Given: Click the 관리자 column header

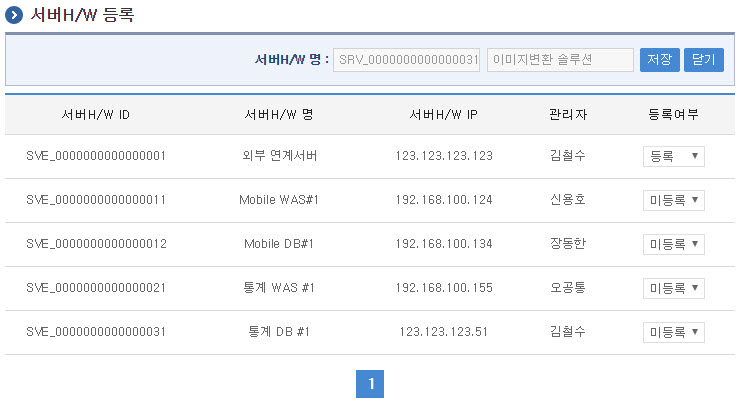Looking at the screenshot, I should pos(568,114).
